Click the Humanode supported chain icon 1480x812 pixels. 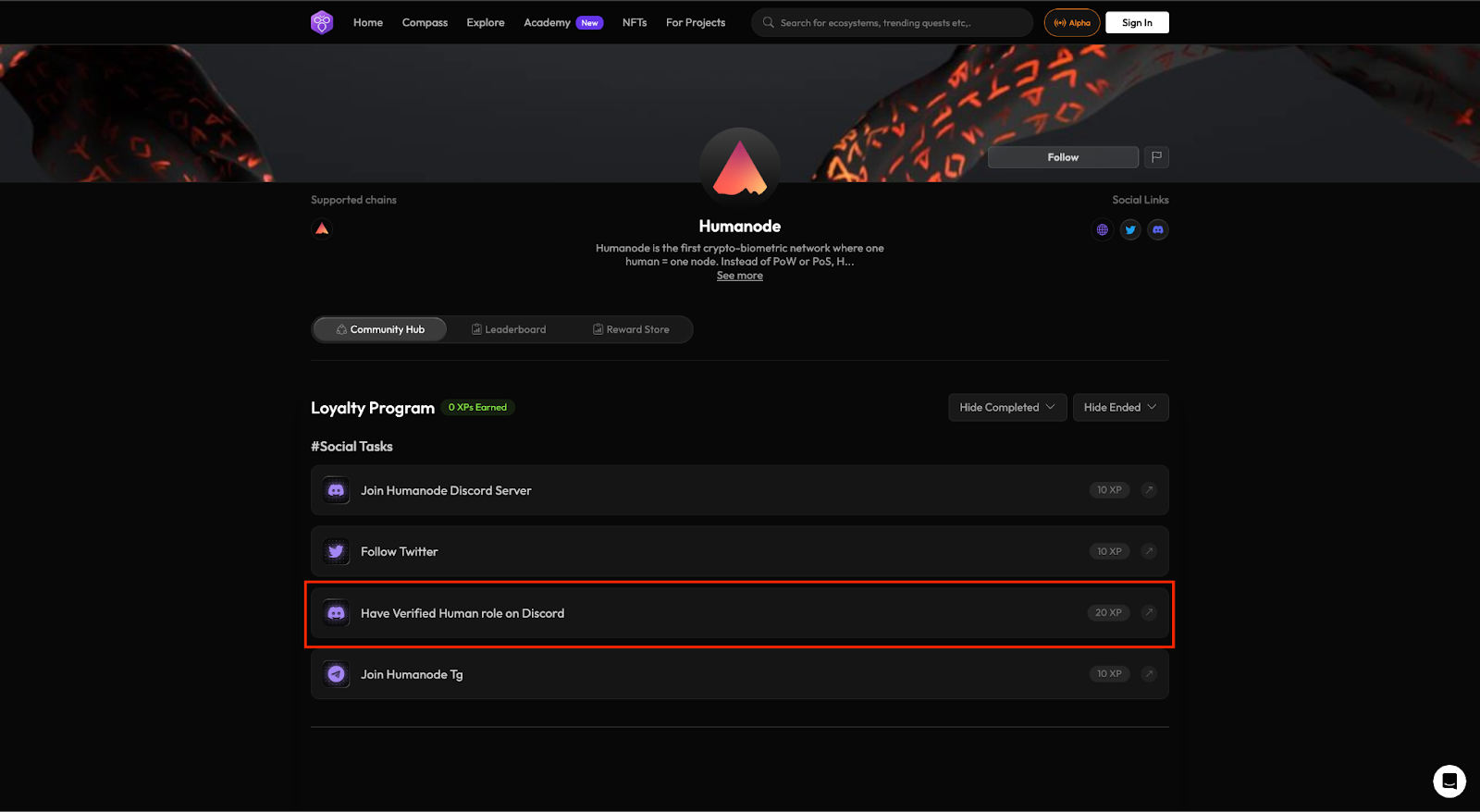point(322,228)
